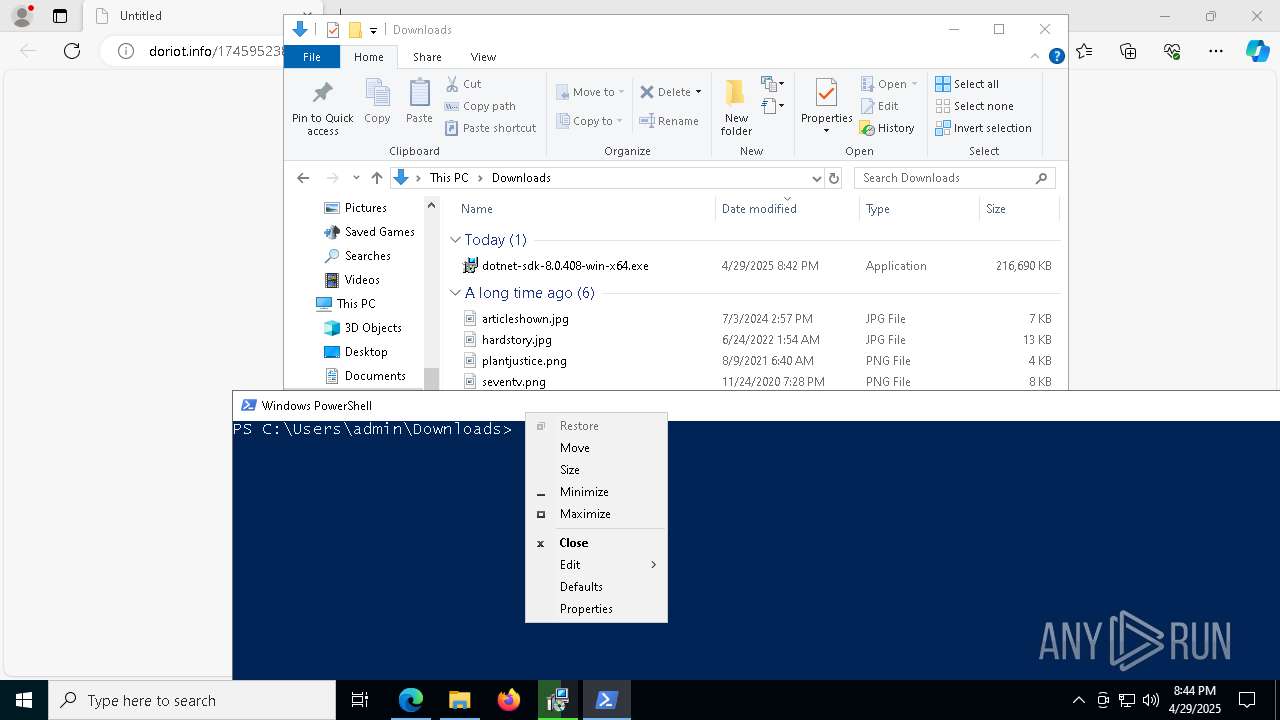The width and height of the screenshot is (1280, 720).
Task: Choose Close in PowerShell context menu
Action: (x=596, y=543)
